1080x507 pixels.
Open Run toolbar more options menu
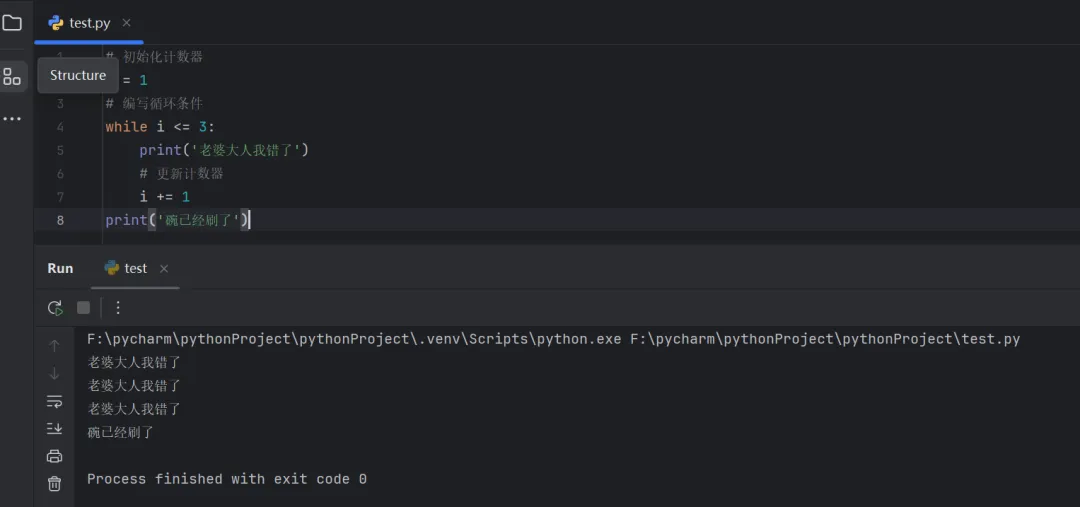(x=118, y=308)
